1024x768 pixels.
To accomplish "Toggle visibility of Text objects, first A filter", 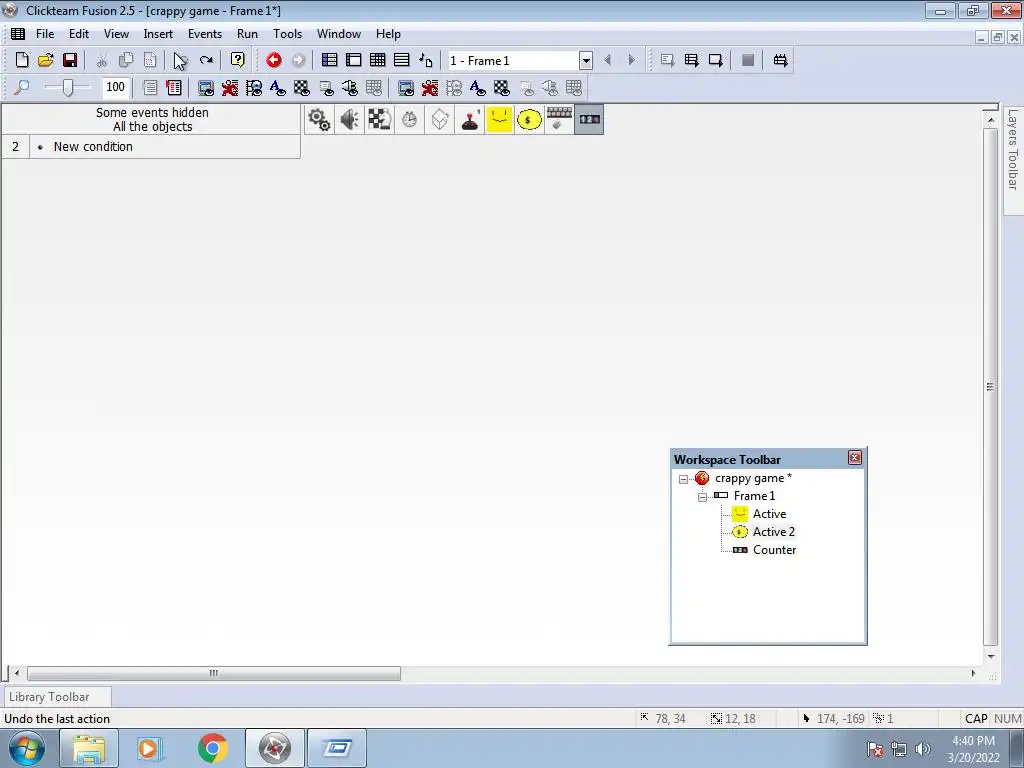I will [278, 88].
